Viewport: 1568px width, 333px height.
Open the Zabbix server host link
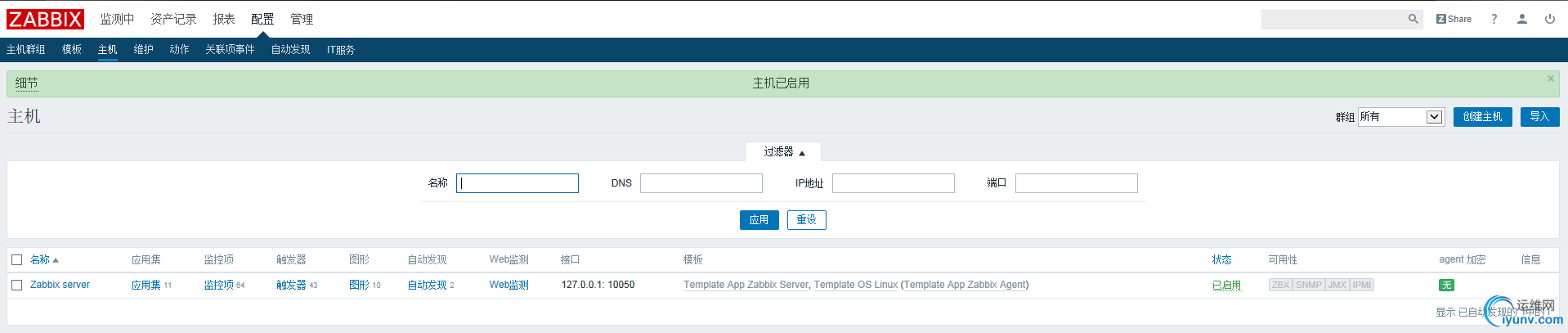point(60,285)
